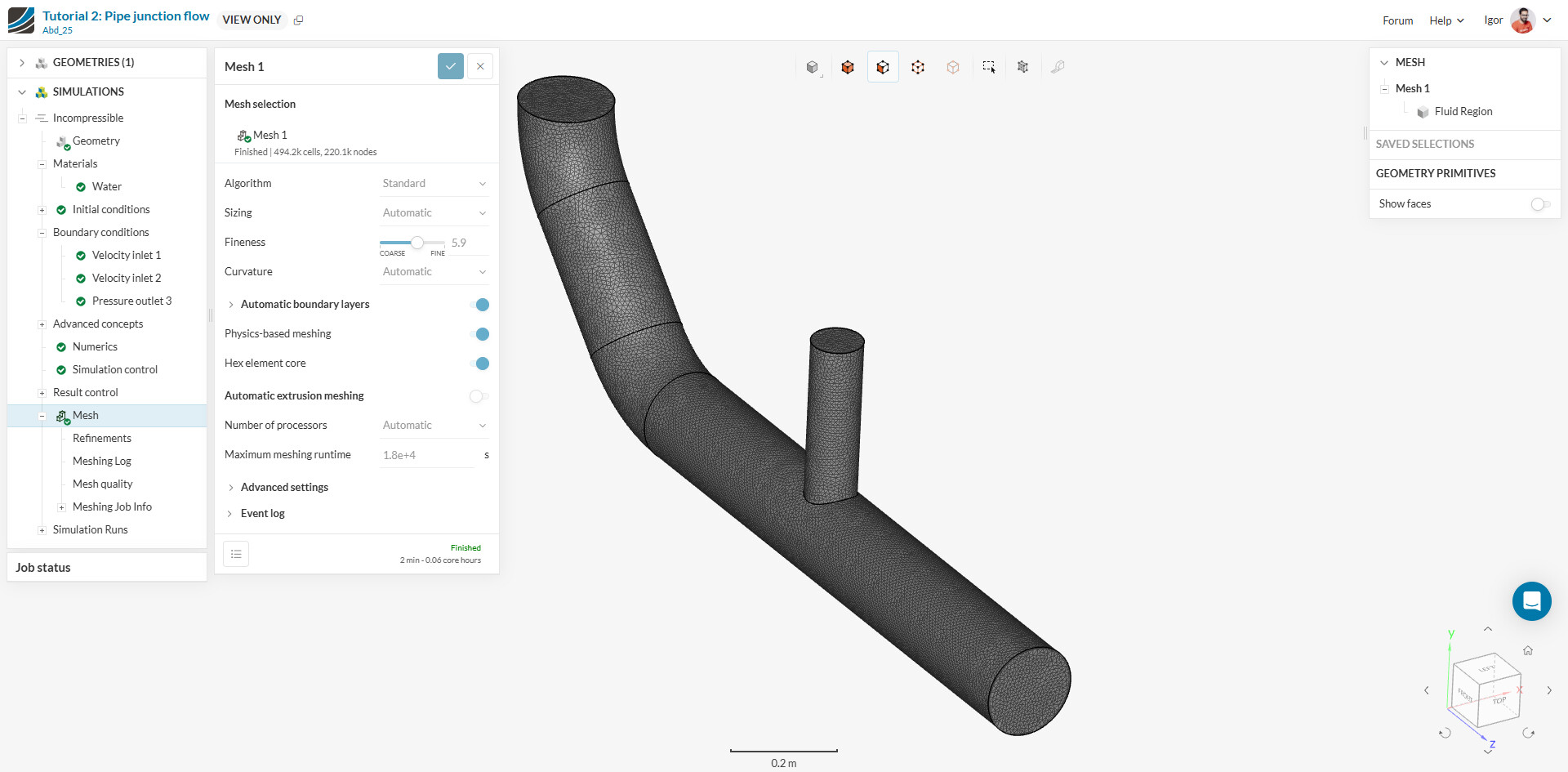Collapse SIMULATIONS section
The width and height of the screenshot is (1568, 772).
point(22,92)
